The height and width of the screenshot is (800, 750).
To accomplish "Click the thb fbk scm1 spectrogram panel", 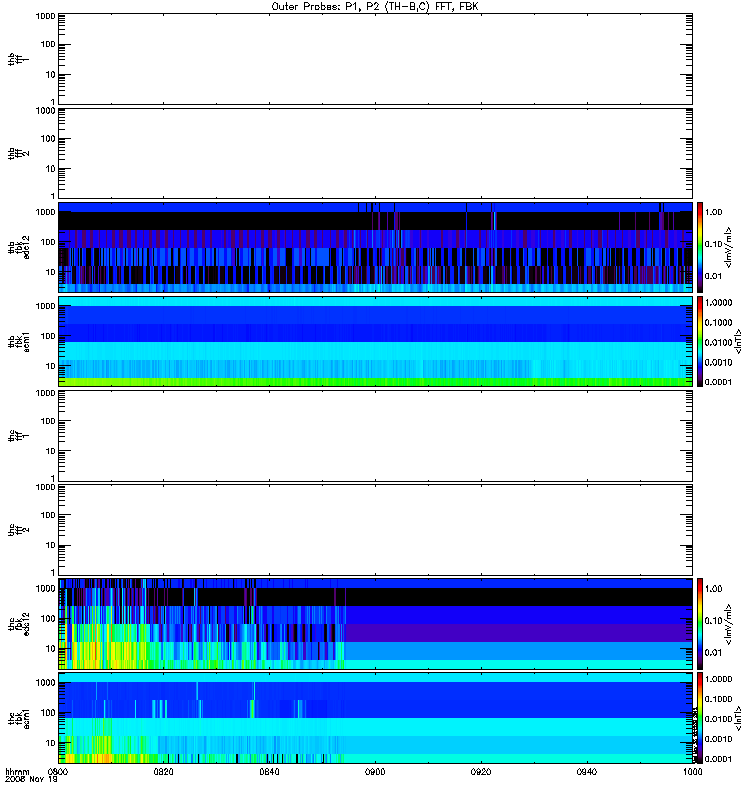I will [x=375, y=341].
